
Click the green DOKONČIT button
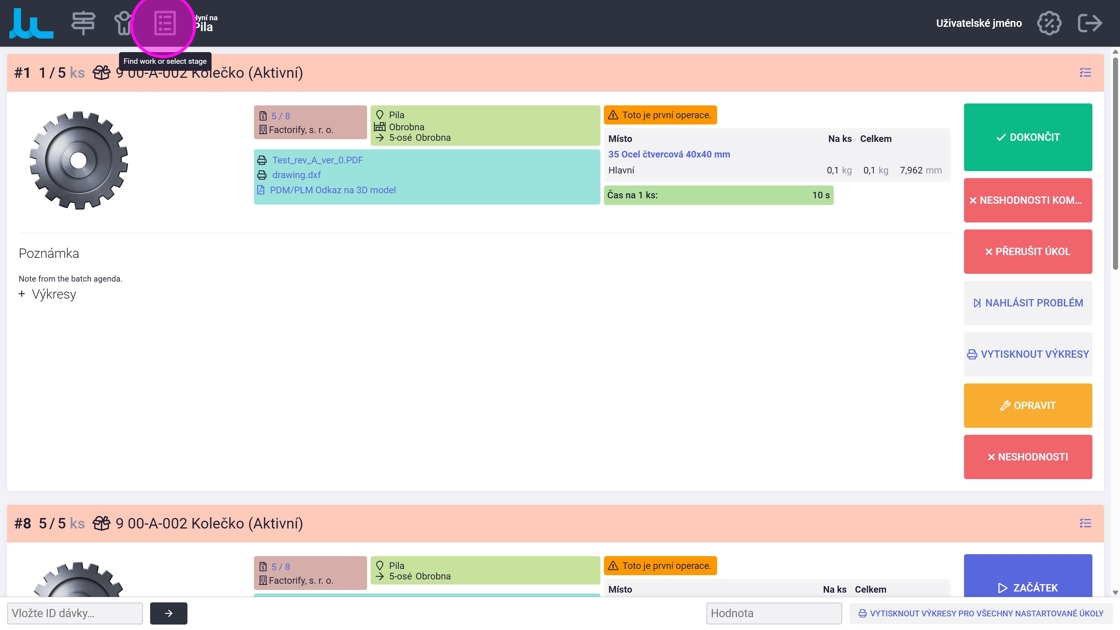tap(1028, 137)
